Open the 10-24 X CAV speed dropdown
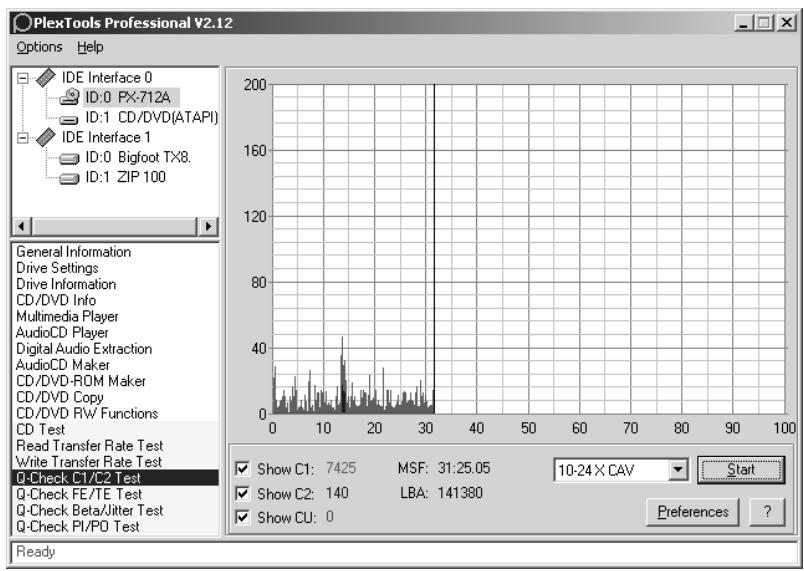This screenshot has height=571, width=804. [678, 470]
